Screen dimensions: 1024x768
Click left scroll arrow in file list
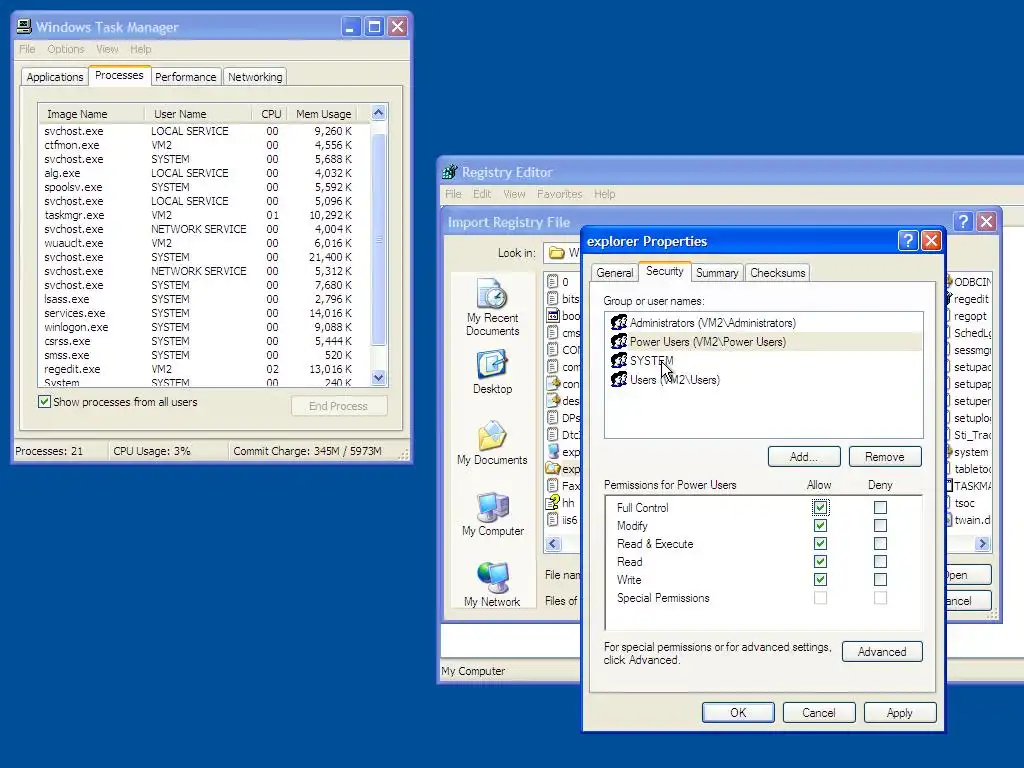(x=553, y=543)
